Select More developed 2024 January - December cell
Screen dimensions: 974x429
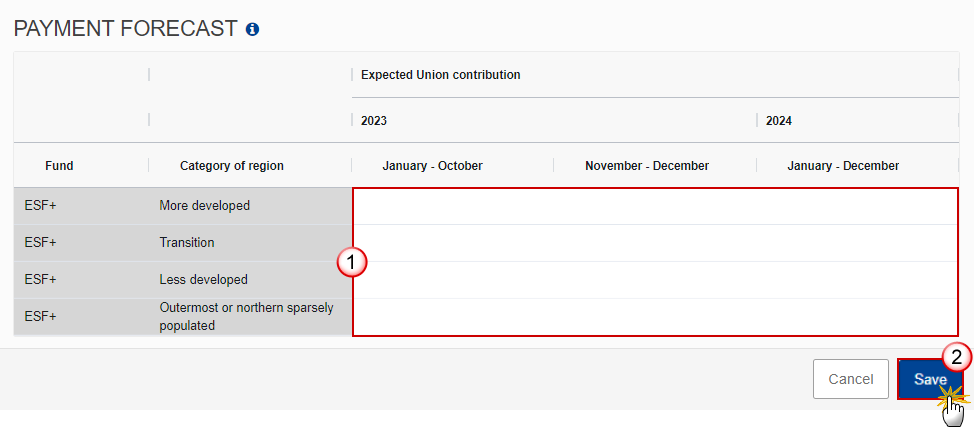pos(857,206)
